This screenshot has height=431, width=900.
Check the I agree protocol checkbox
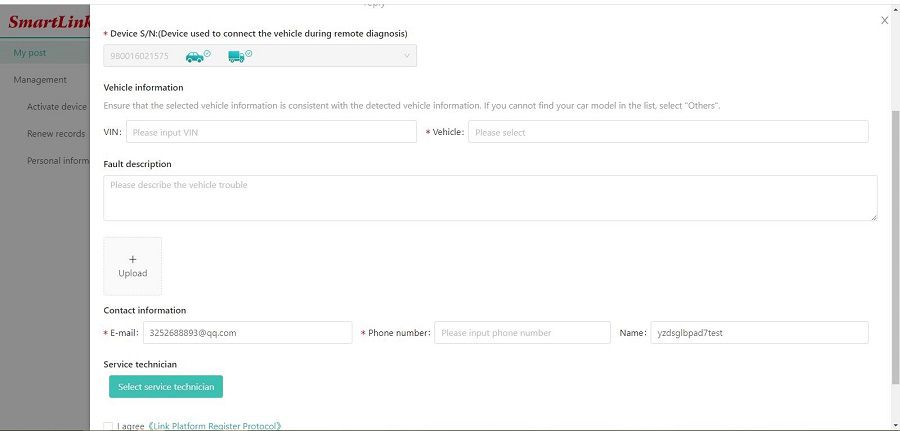coord(109,426)
